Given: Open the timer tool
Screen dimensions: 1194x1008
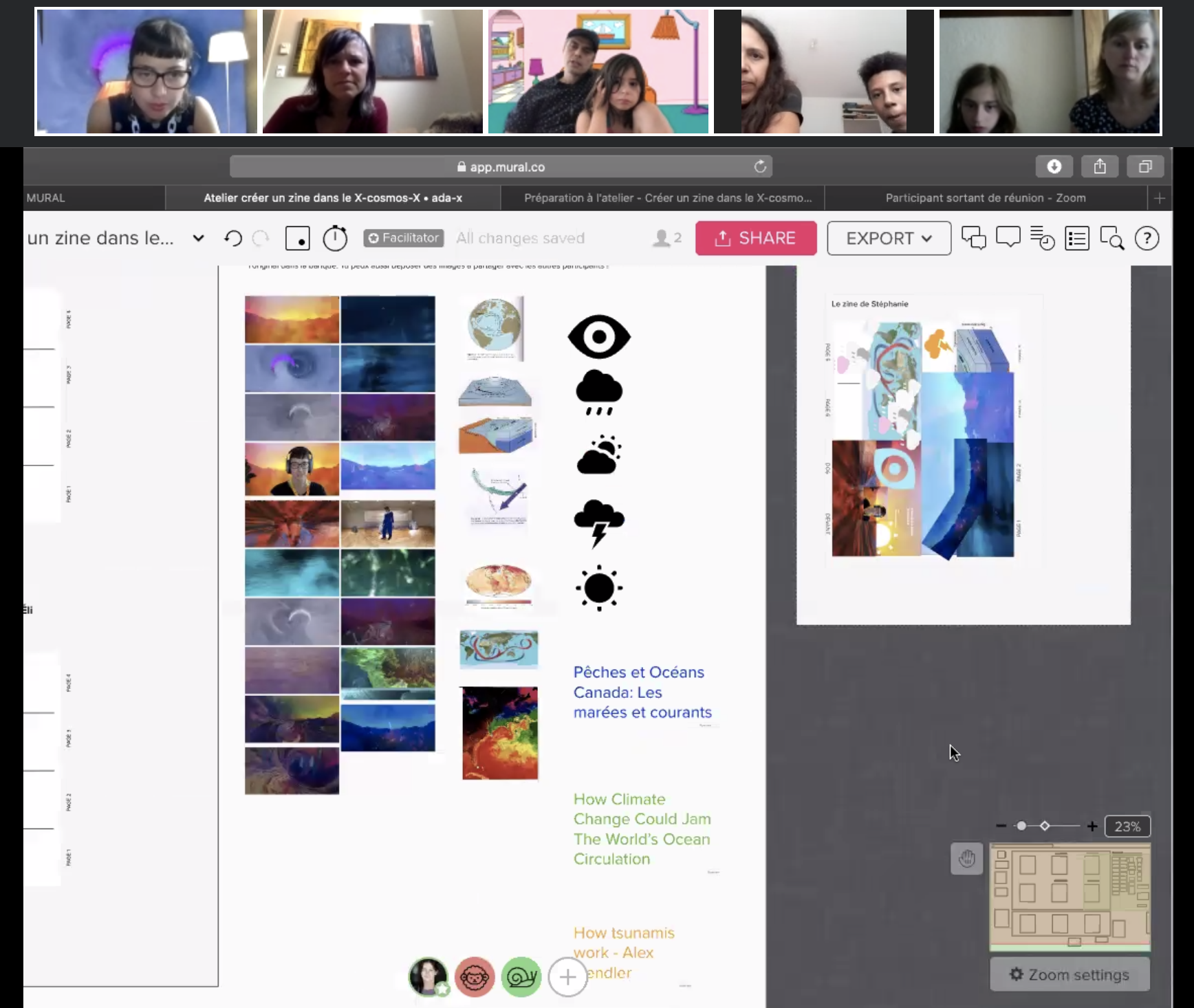Looking at the screenshot, I should 335,238.
